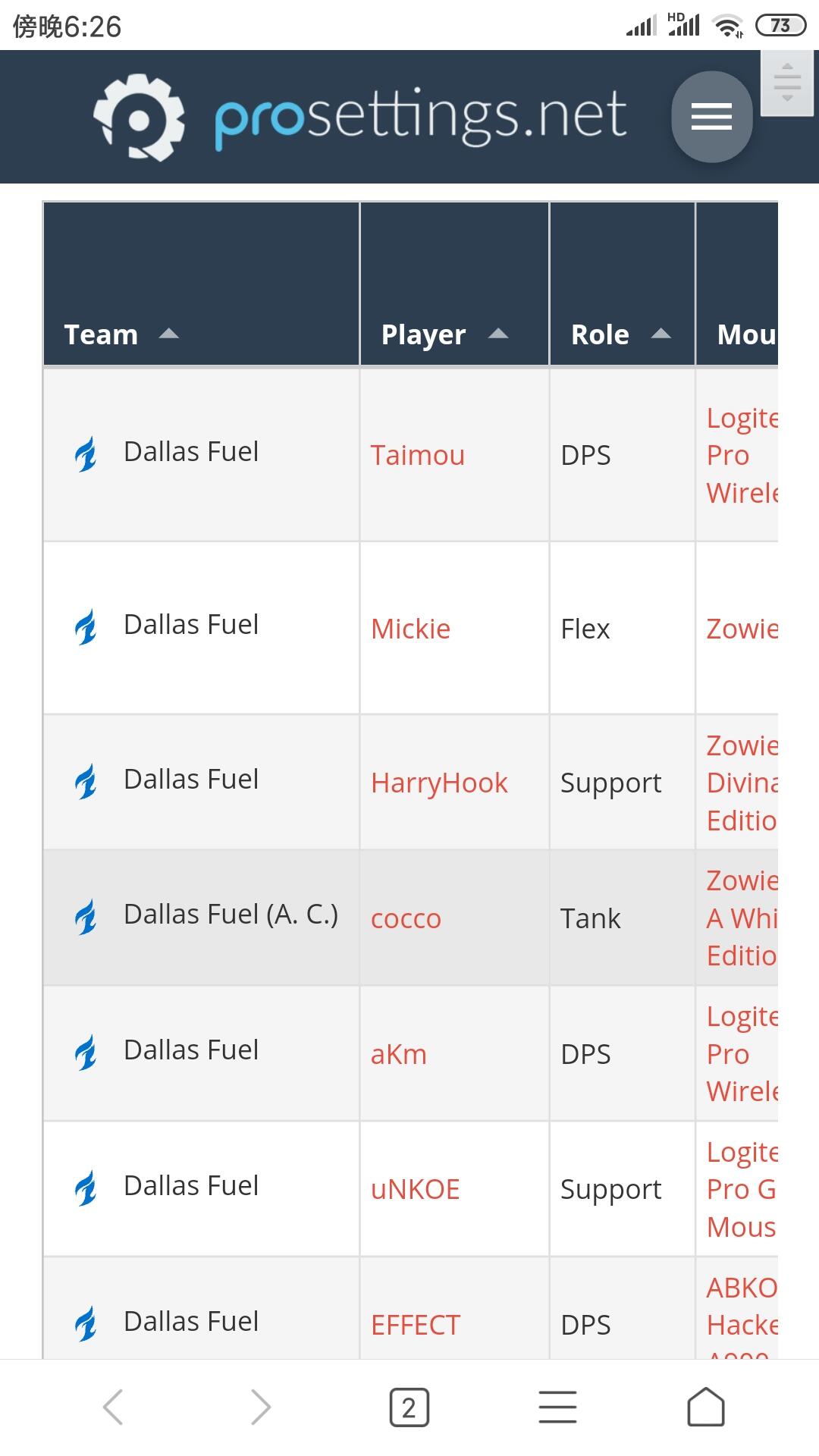Viewport: 819px width, 1456px height.
Task: Tap the browser forward arrow
Action: [260, 1407]
